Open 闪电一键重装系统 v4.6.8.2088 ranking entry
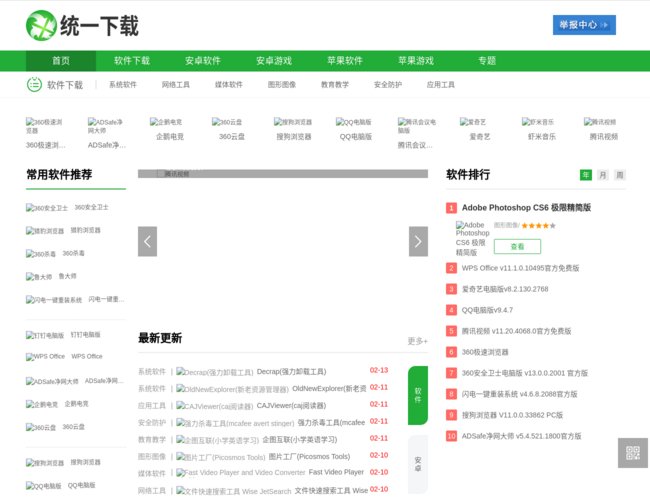The width and height of the screenshot is (650, 500). (x=519, y=394)
